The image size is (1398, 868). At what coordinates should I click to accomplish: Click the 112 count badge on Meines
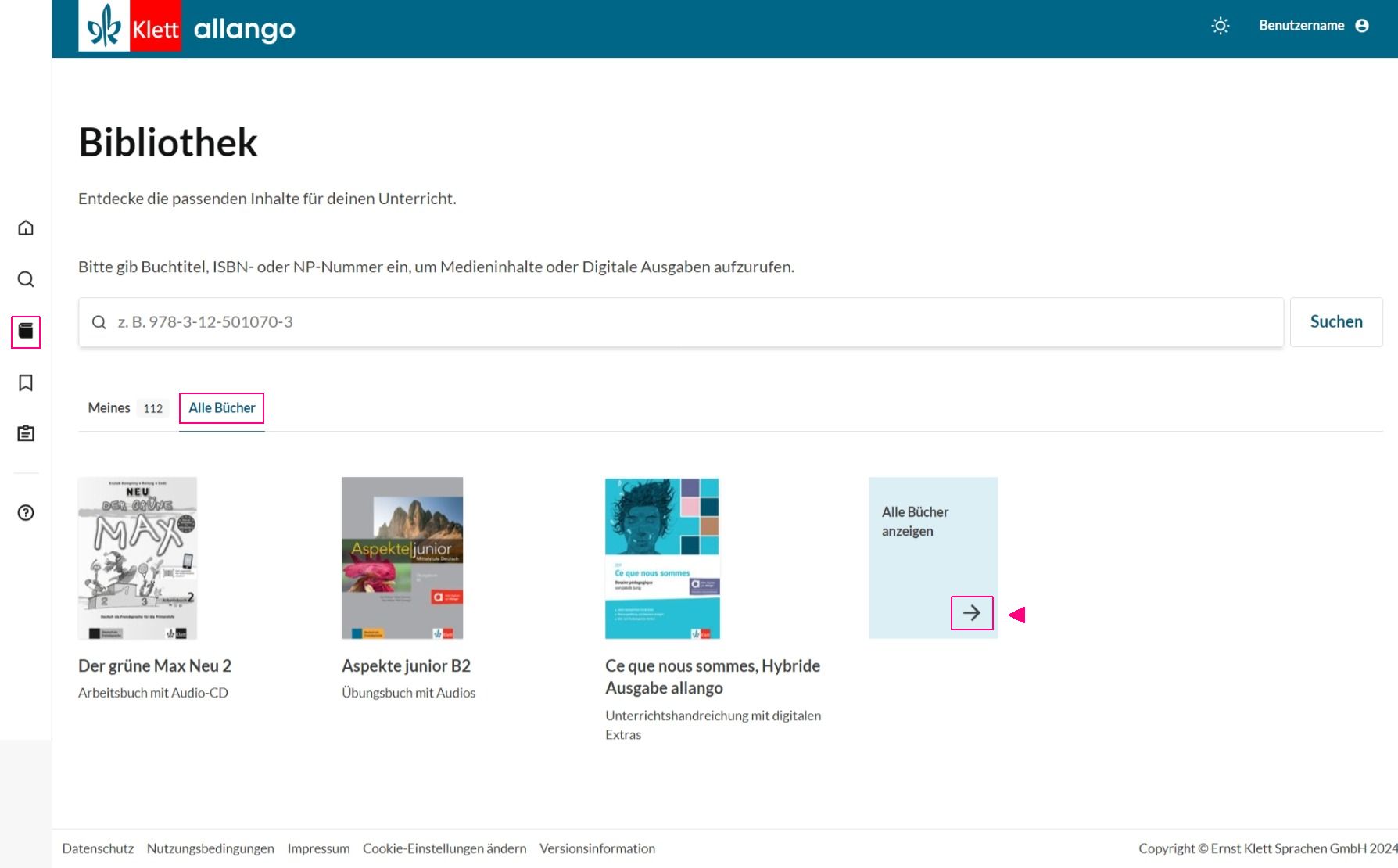tap(153, 408)
